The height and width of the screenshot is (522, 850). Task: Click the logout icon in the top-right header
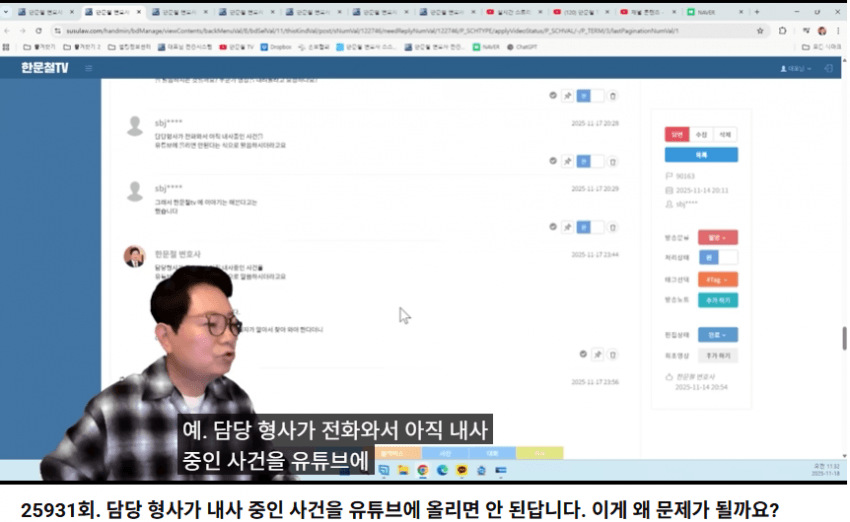(x=828, y=68)
